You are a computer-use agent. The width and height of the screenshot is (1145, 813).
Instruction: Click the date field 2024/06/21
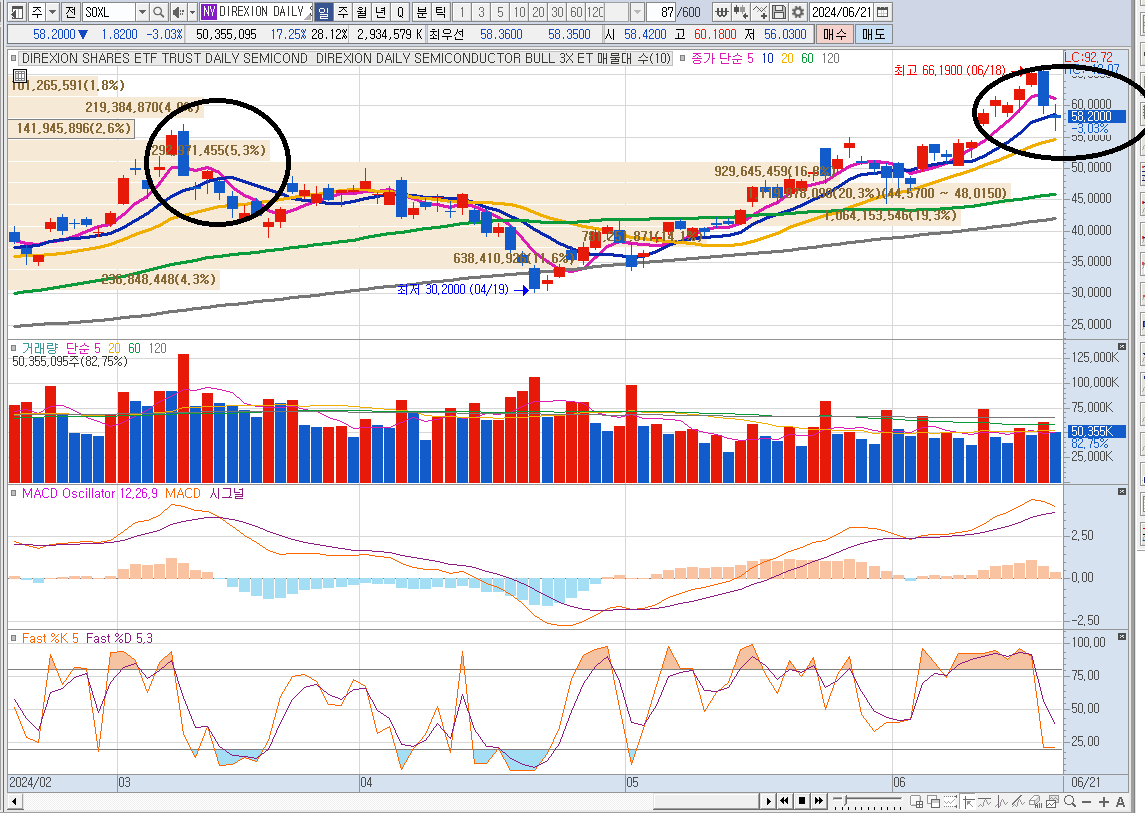pos(842,12)
